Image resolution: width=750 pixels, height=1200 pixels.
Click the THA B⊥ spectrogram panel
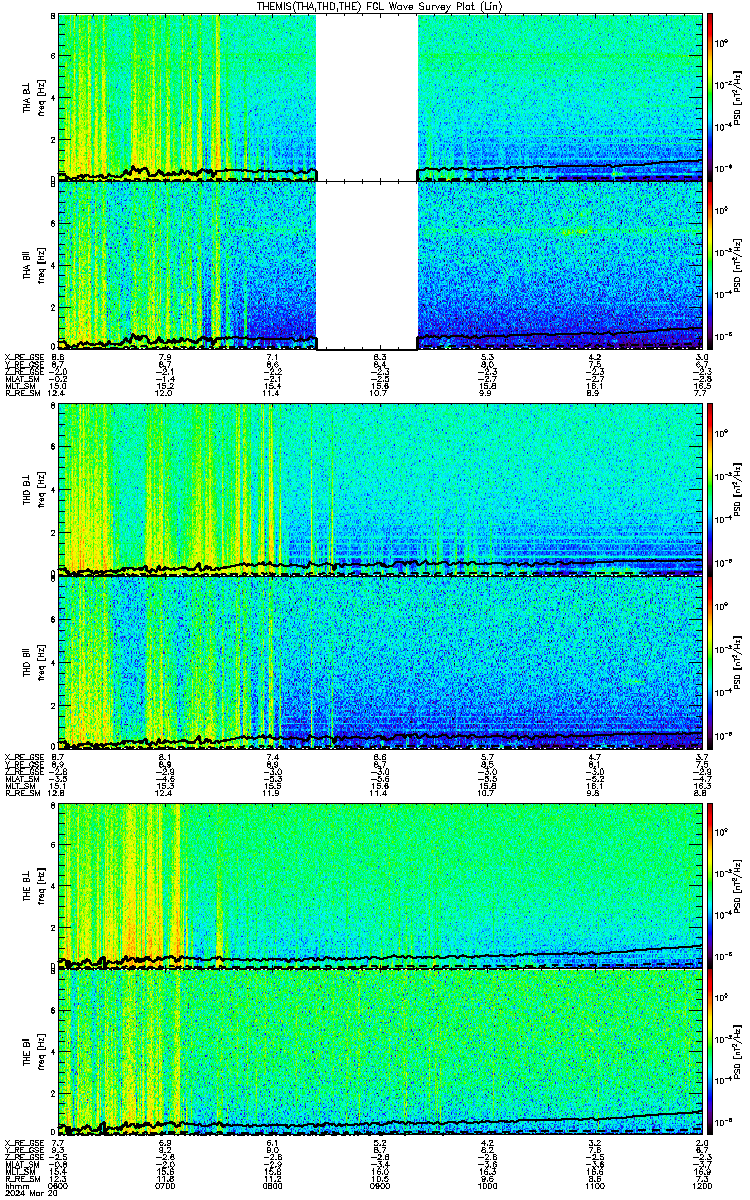point(380,96)
